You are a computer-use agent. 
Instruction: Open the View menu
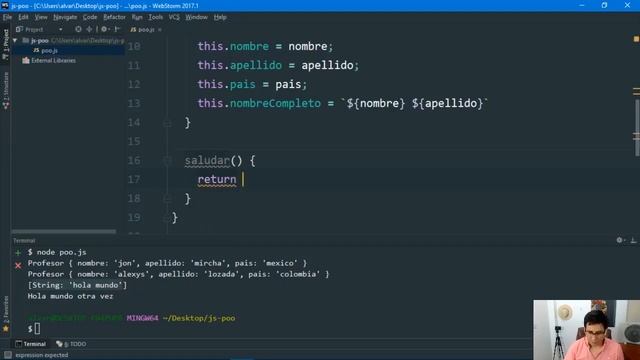pyautogui.click(x=41, y=17)
